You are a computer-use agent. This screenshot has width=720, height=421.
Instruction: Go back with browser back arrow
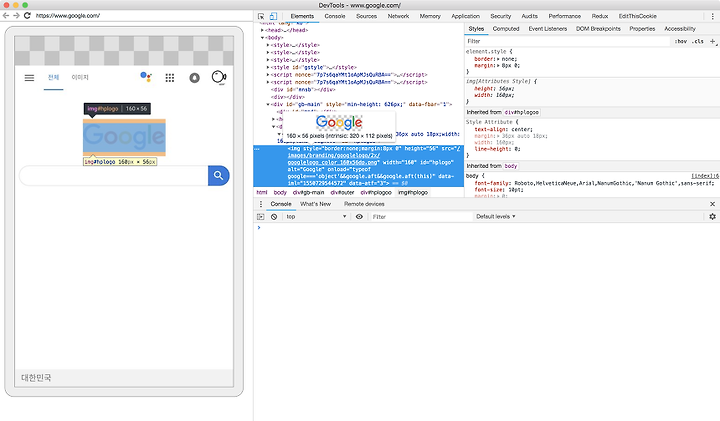click(x=6, y=16)
